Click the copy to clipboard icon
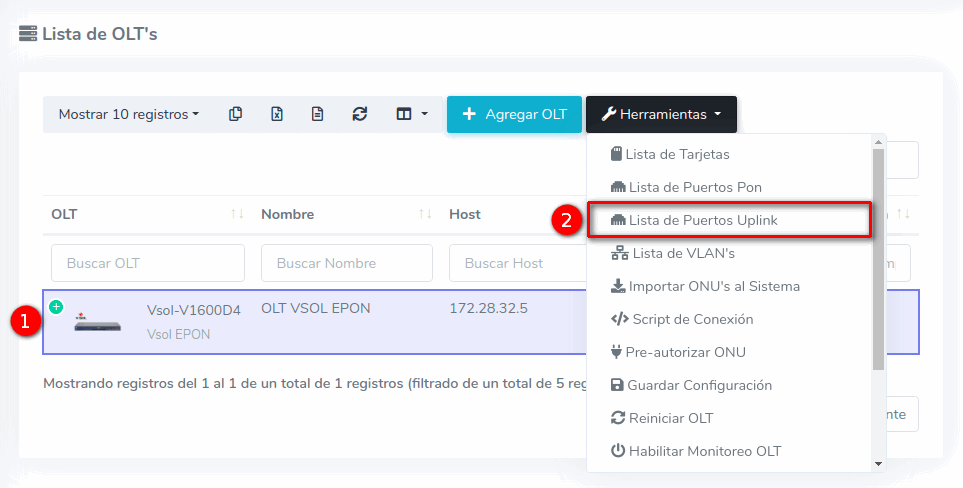The image size is (963, 488). tap(235, 114)
